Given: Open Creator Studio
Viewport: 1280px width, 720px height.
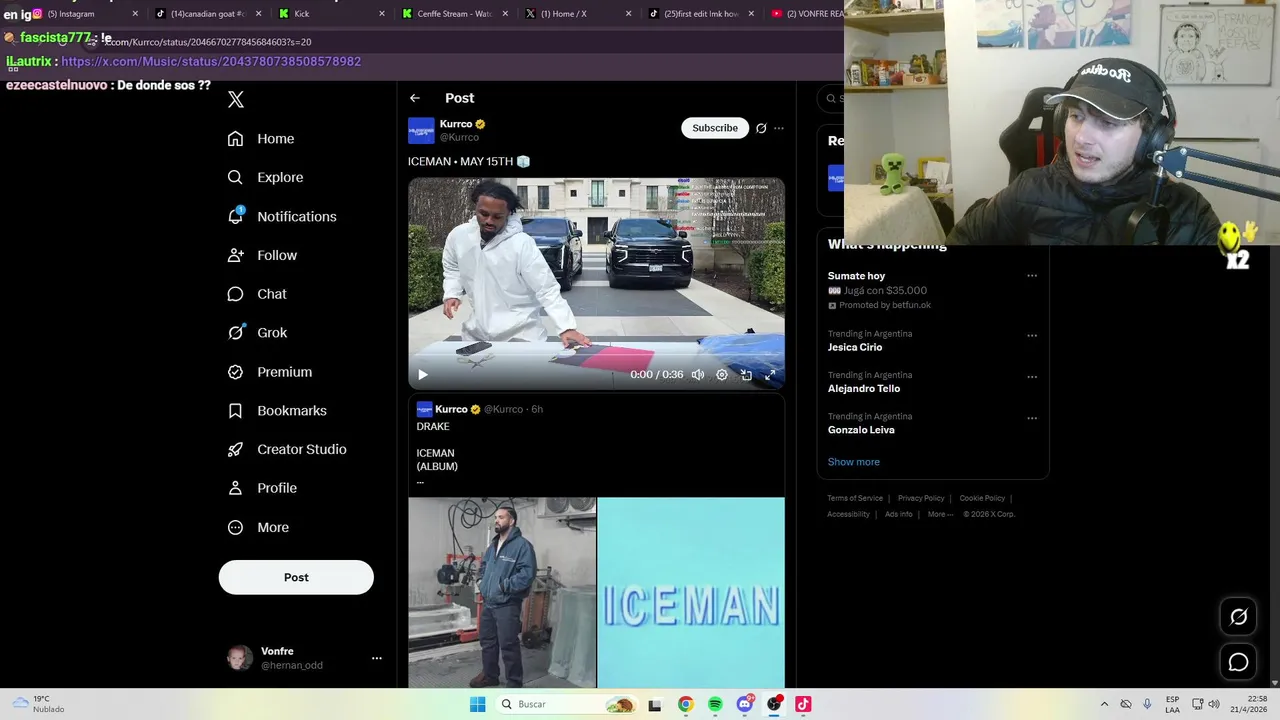Looking at the screenshot, I should [287, 449].
